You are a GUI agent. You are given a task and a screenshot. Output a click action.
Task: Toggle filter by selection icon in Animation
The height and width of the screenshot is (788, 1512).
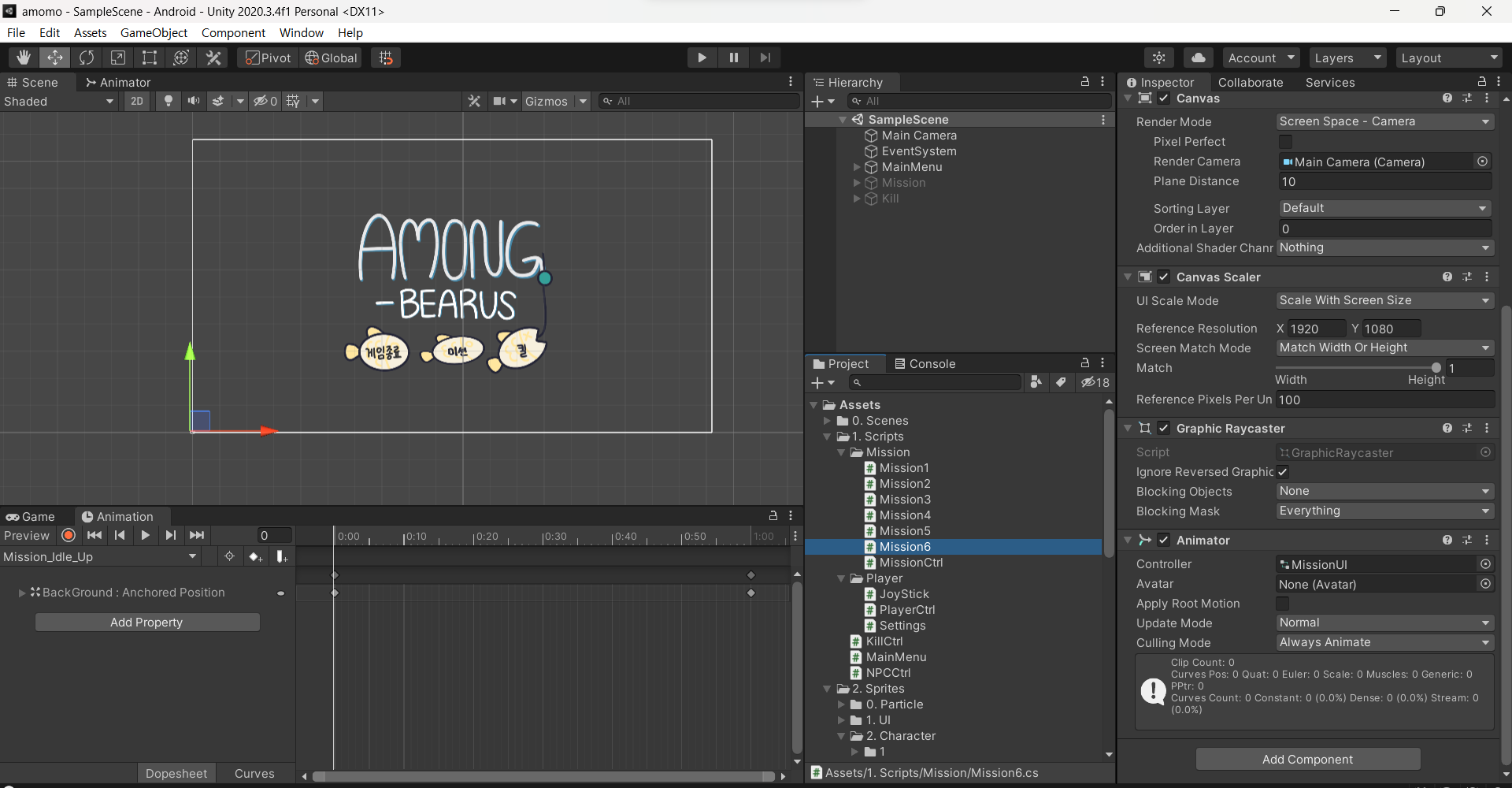pyautogui.click(x=229, y=556)
